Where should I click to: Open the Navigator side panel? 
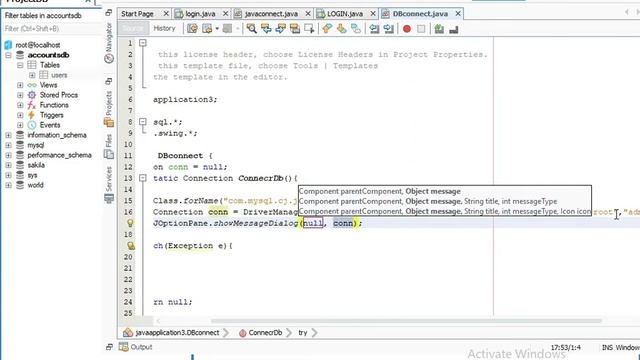[x=109, y=43]
